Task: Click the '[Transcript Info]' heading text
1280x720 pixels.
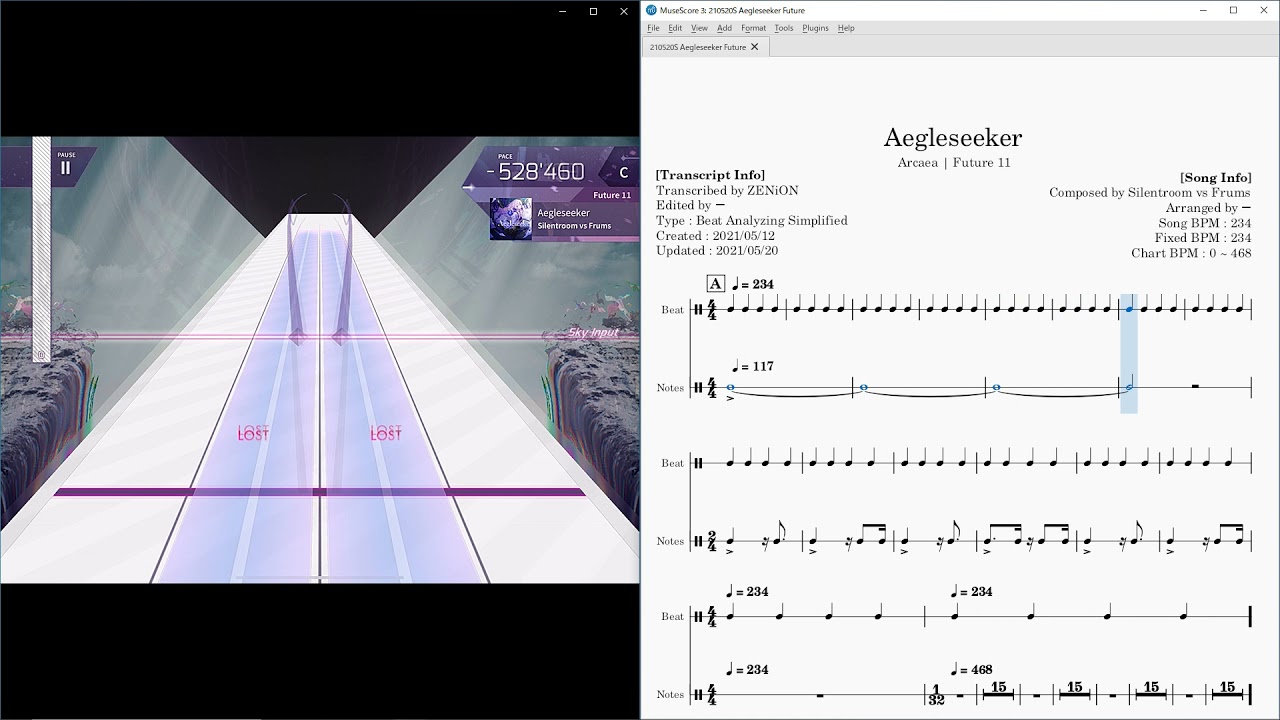Action: [x=710, y=175]
